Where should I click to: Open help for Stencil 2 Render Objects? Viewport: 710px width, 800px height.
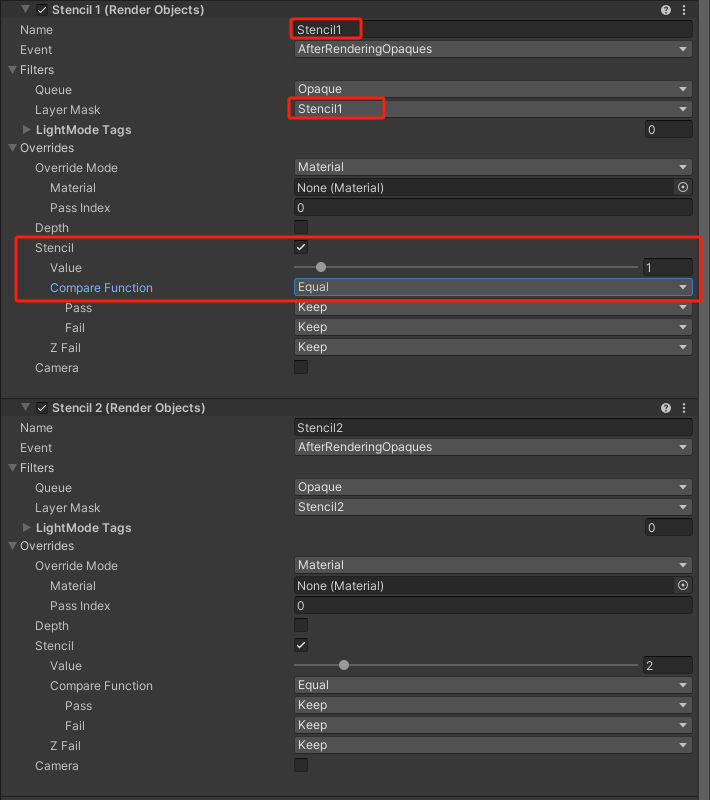666,408
